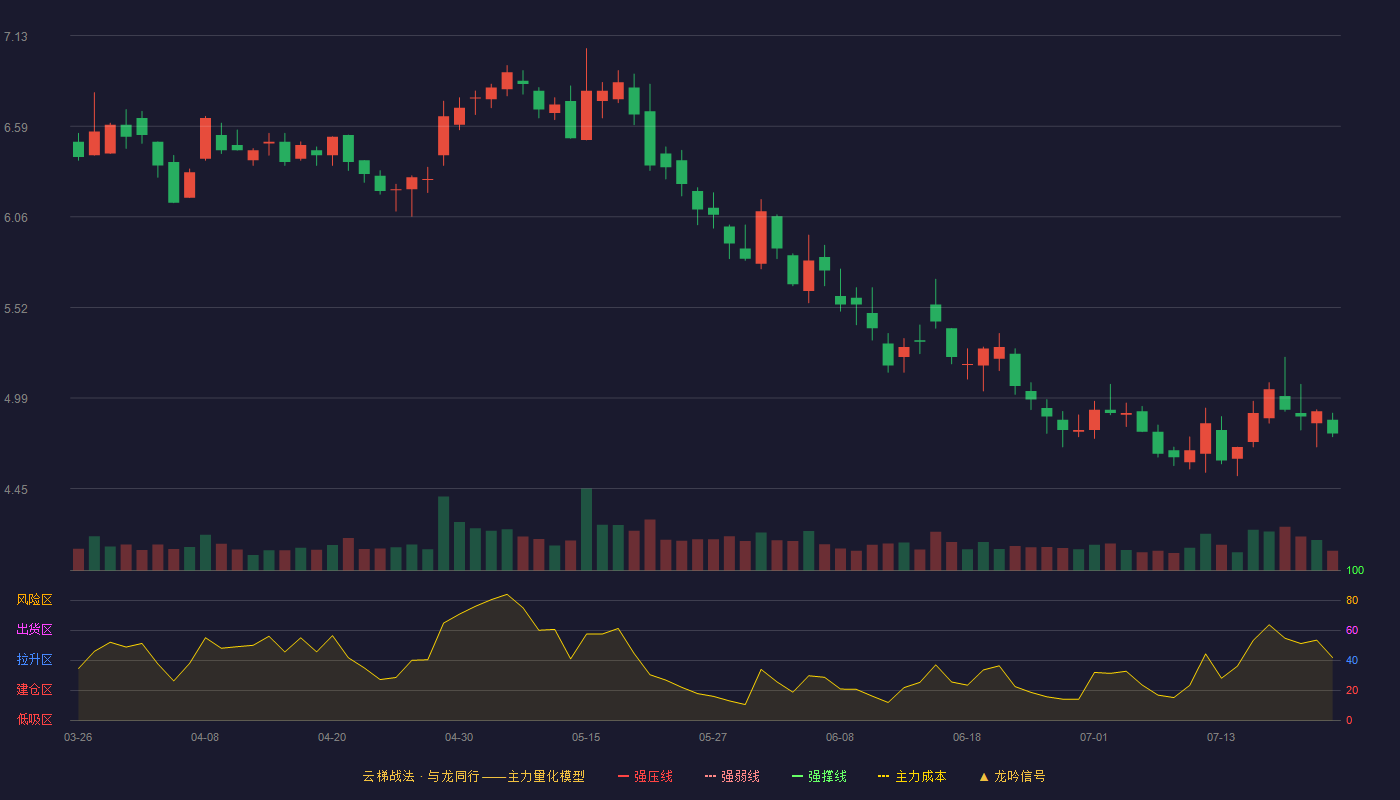The width and height of the screenshot is (1400, 800).
Task: Click the 05-15 date axis label
Action: [586, 737]
